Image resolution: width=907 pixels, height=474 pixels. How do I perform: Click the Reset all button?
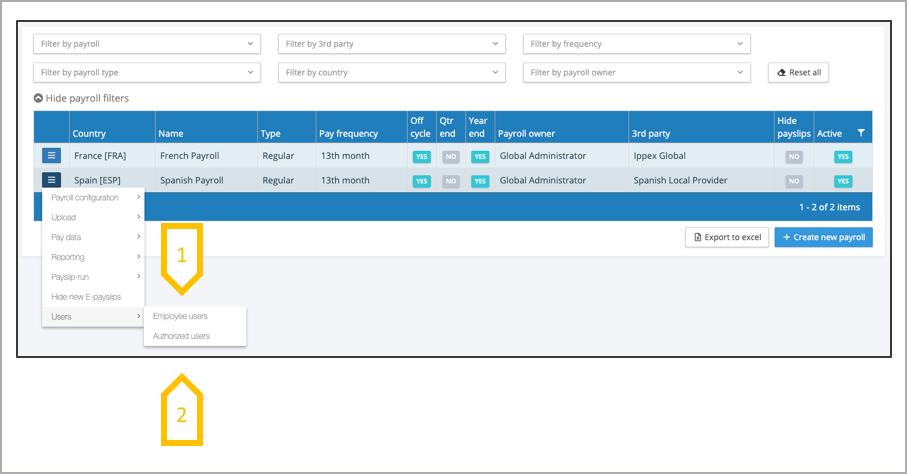point(799,73)
